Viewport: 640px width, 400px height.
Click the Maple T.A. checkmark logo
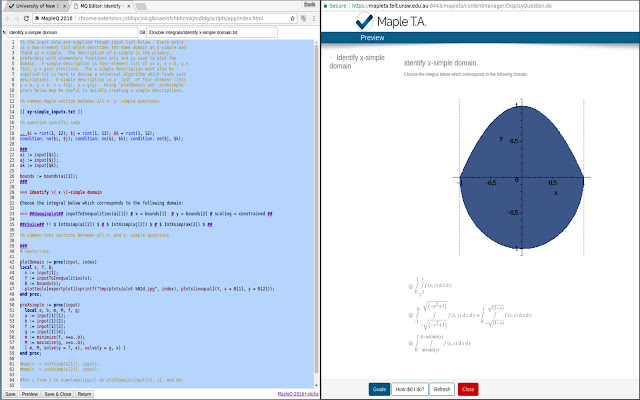(x=364, y=21)
